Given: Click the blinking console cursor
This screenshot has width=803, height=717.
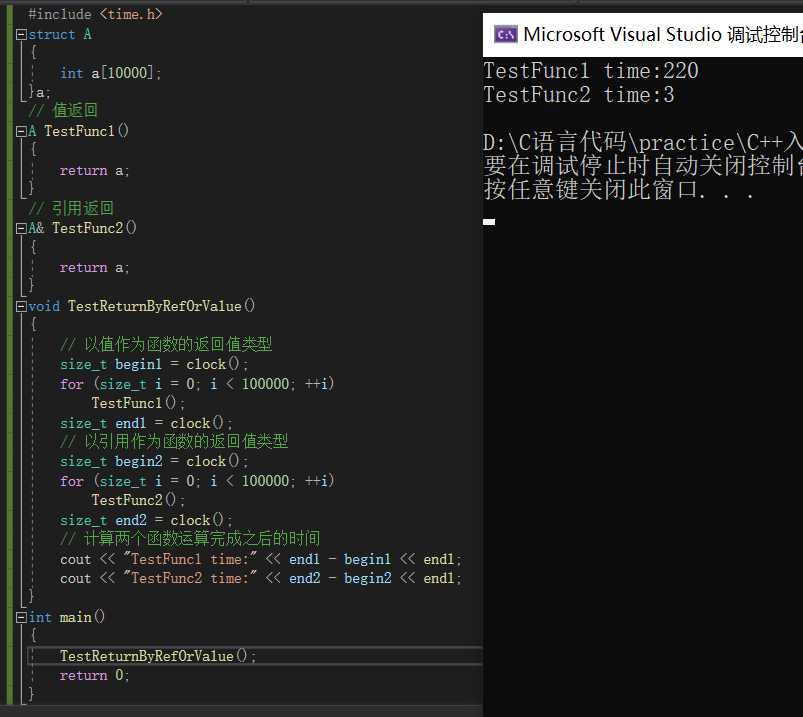Looking at the screenshot, I should 489,222.
